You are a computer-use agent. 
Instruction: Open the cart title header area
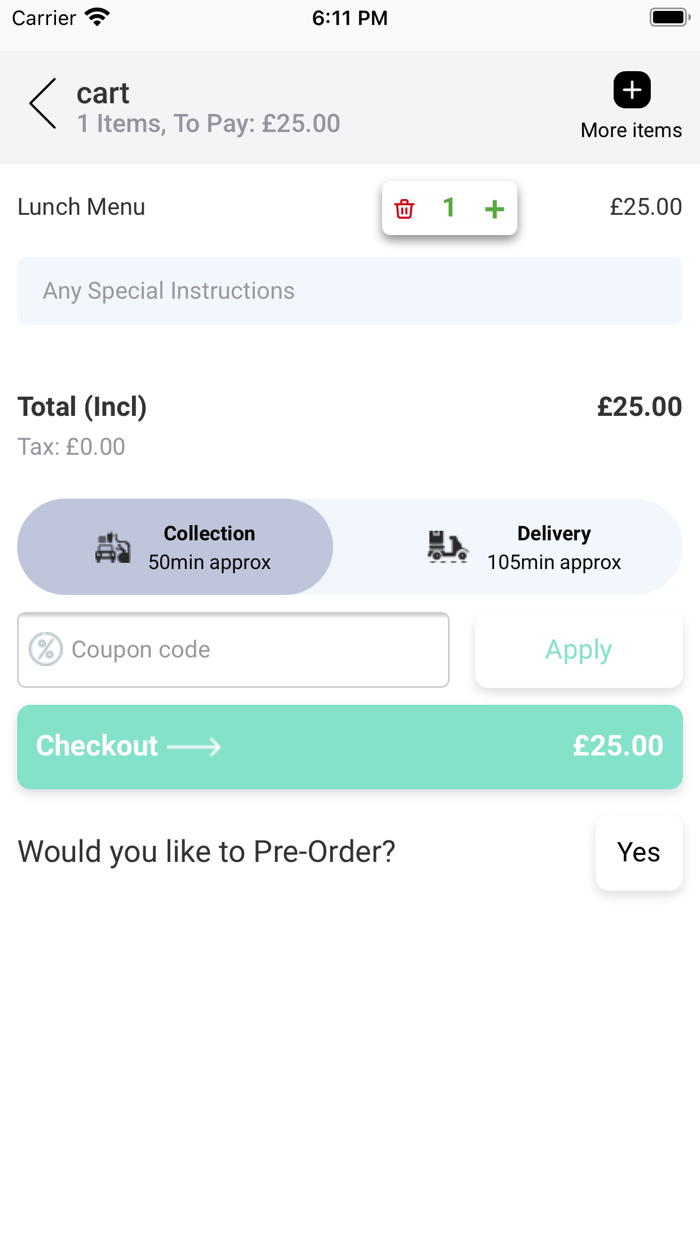102,93
